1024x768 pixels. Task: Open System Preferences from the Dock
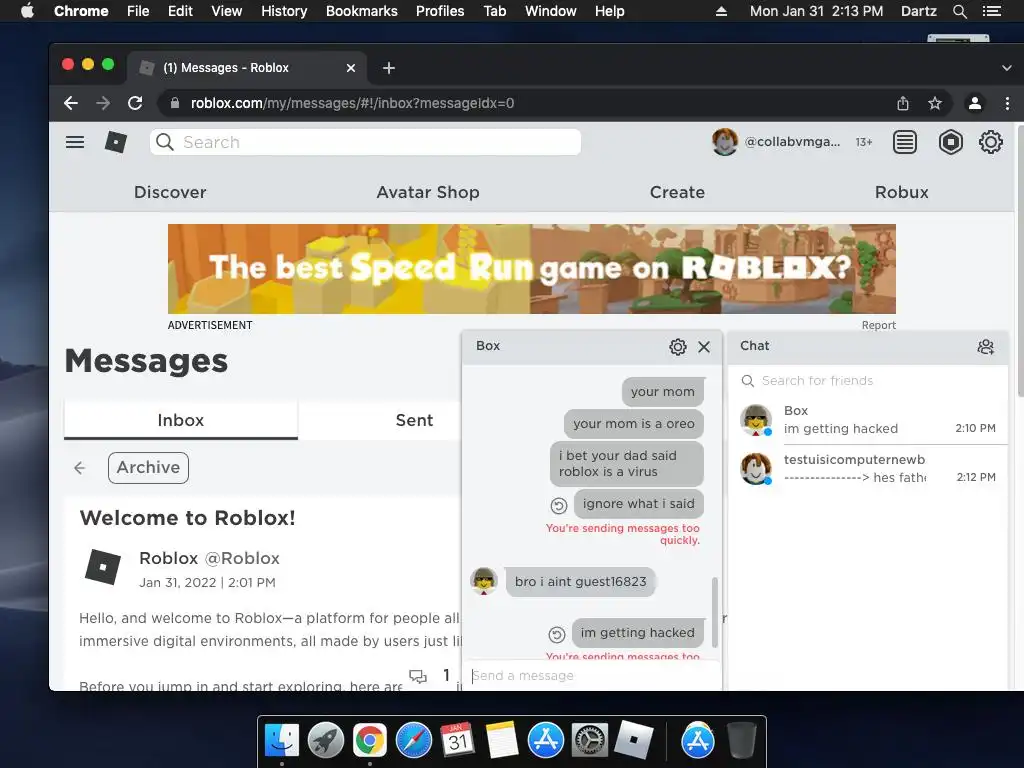tap(590, 741)
